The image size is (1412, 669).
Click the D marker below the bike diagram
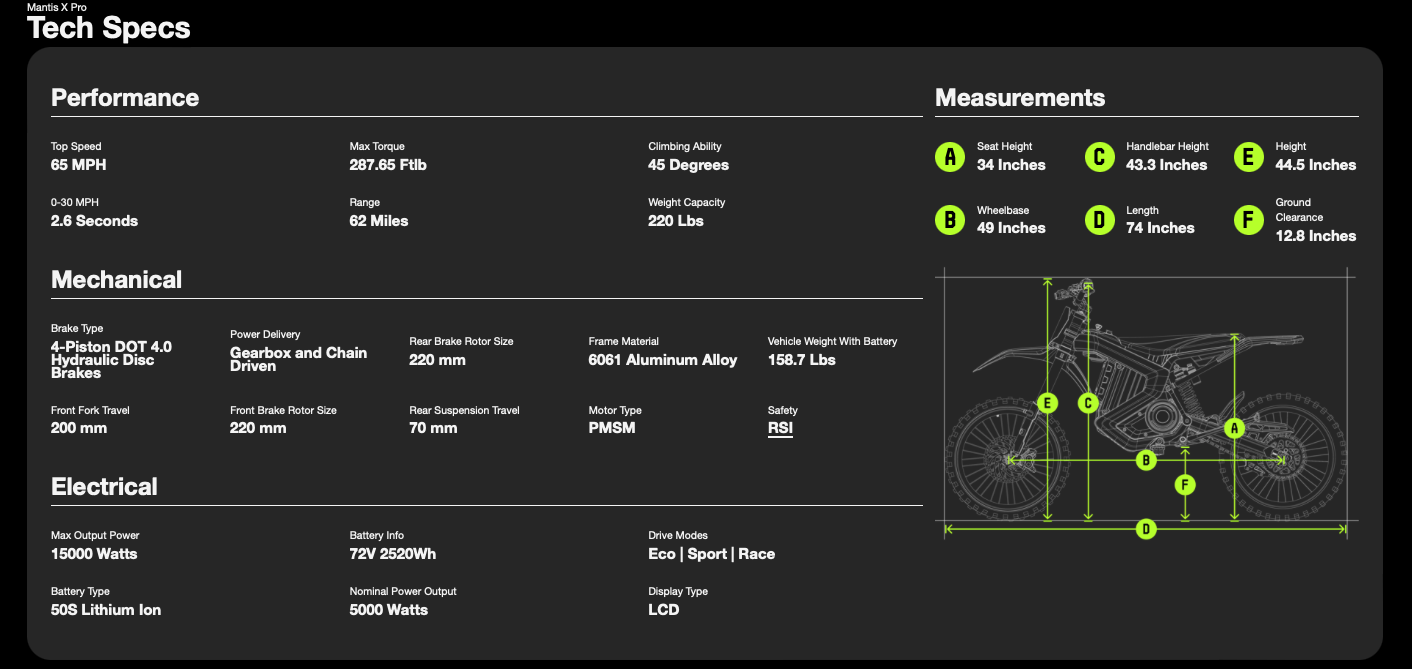[x=1146, y=529]
